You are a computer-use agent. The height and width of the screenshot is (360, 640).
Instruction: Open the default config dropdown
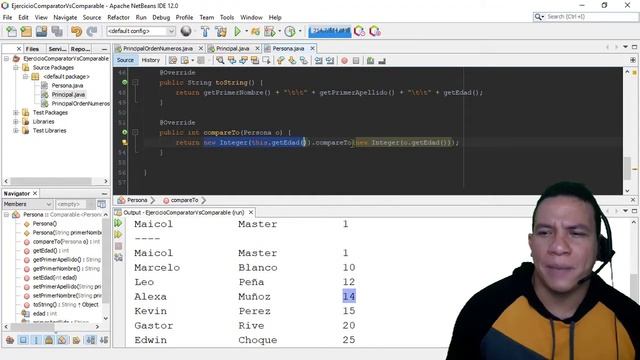[x=141, y=31]
